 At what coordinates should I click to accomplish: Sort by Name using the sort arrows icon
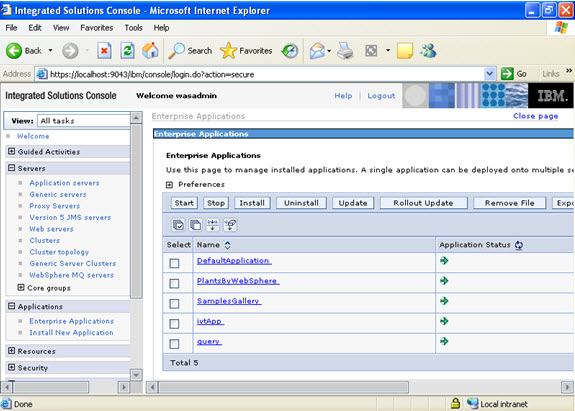click(x=228, y=245)
